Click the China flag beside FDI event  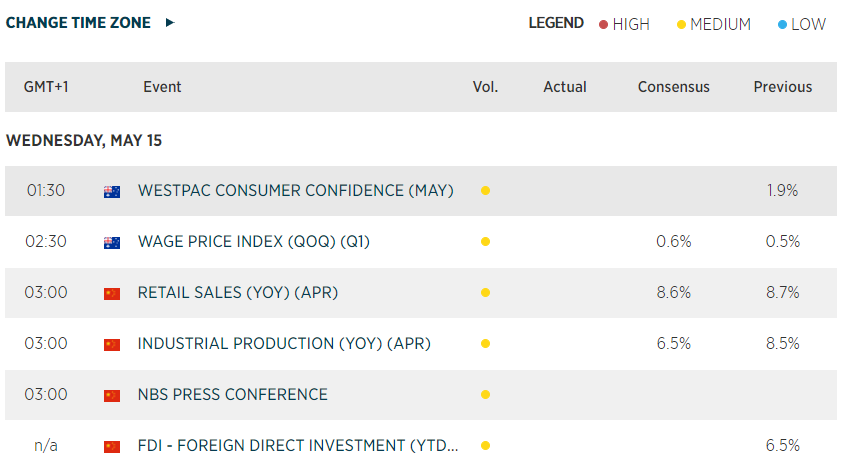point(112,446)
